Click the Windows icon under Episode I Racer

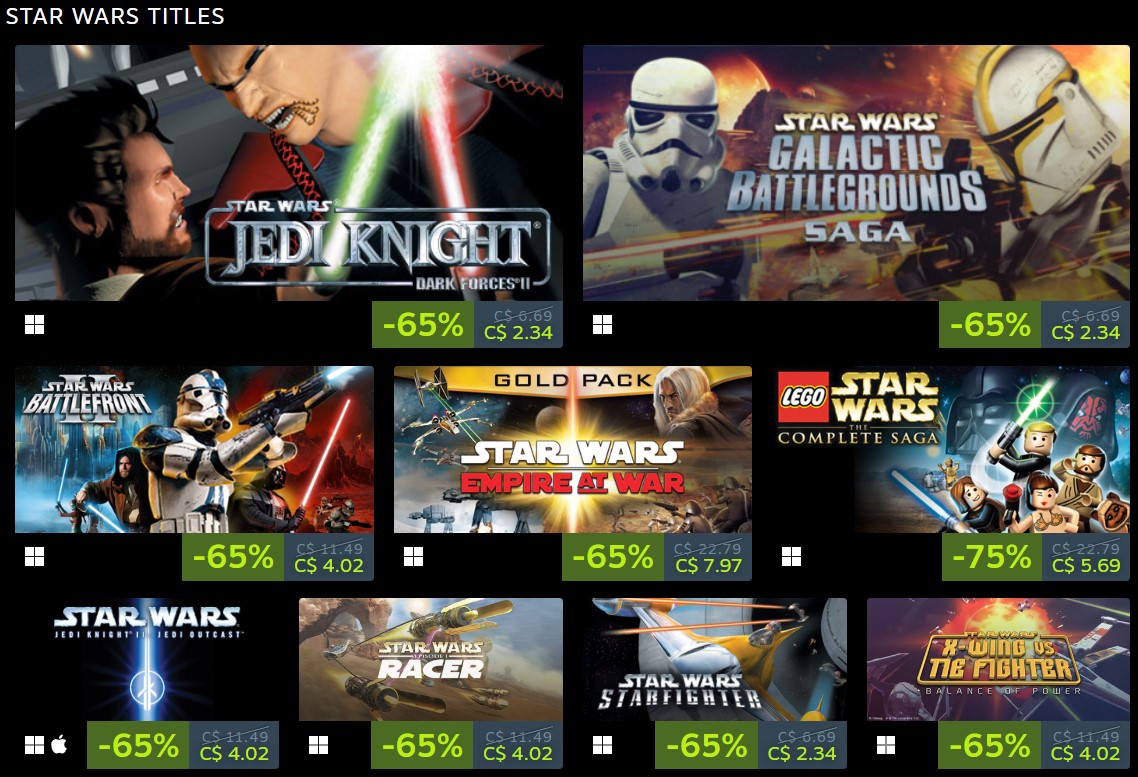318,745
